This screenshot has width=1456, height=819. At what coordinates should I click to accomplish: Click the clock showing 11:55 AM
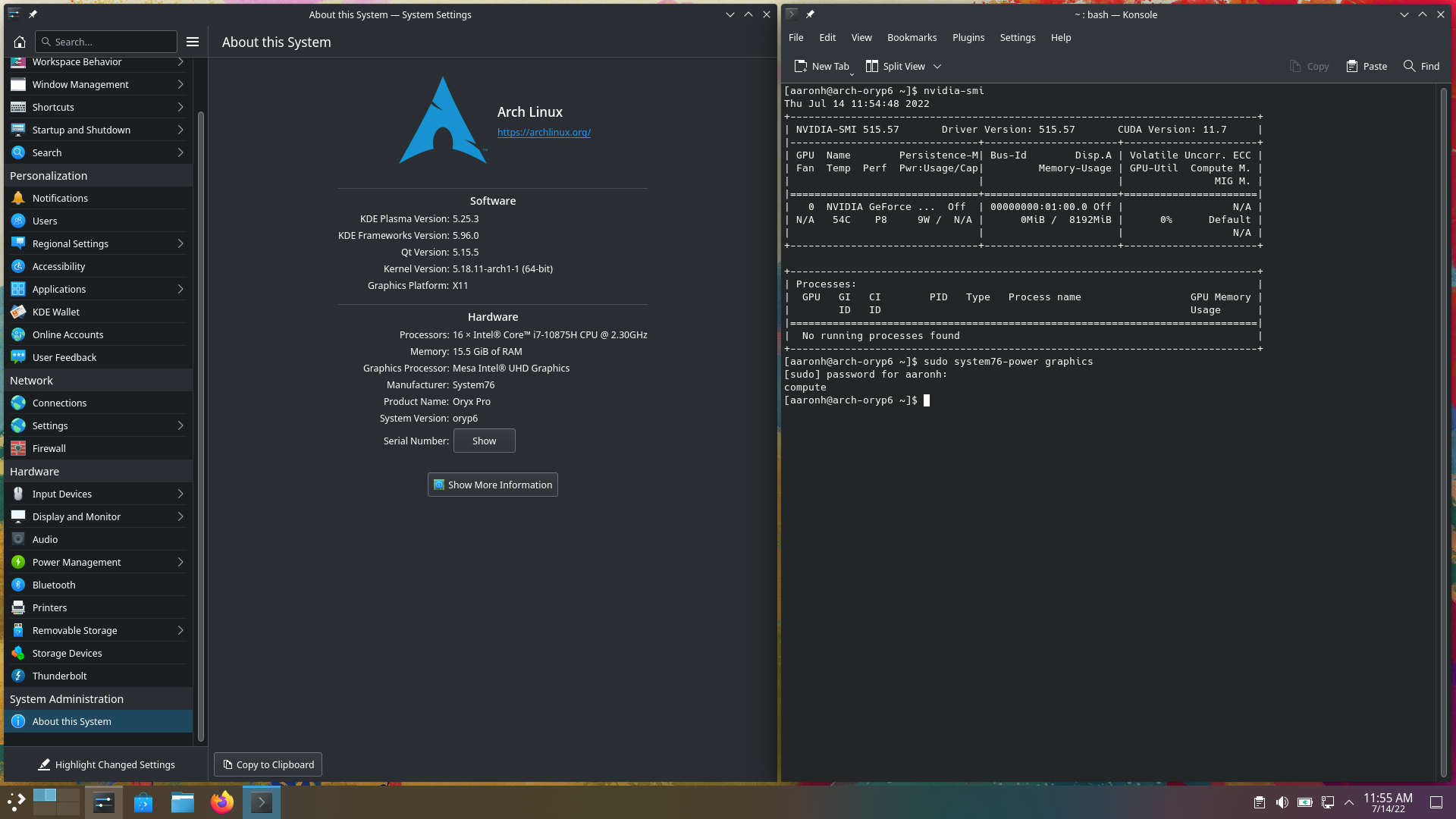(x=1388, y=802)
